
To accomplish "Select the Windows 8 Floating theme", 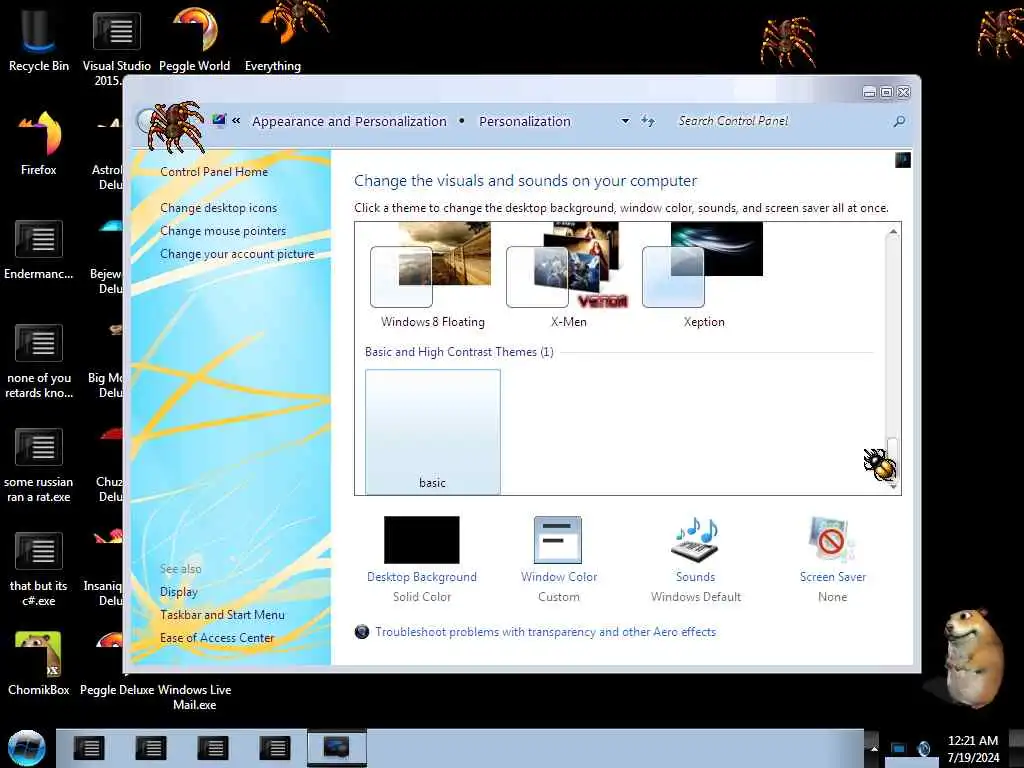I will point(432,275).
